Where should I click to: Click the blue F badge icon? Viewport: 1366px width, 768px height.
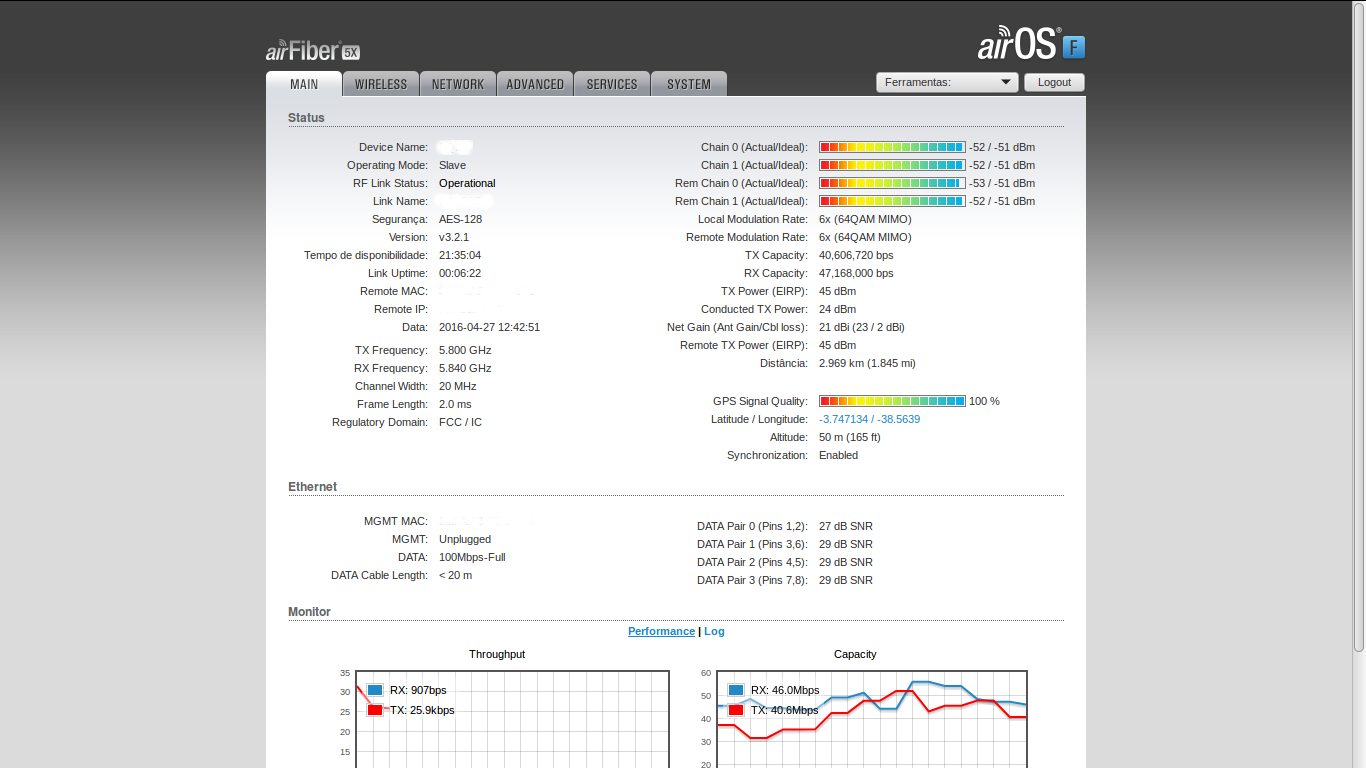pyautogui.click(x=1074, y=47)
